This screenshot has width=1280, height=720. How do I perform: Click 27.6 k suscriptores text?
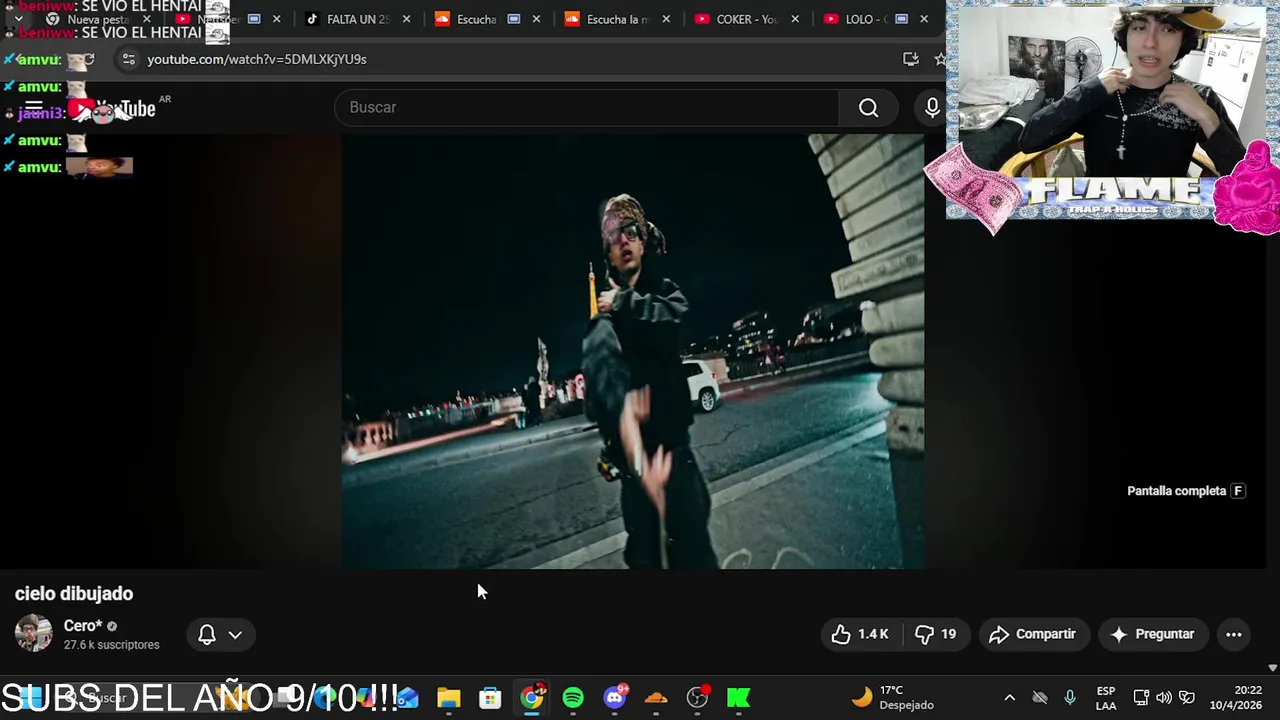(111, 645)
